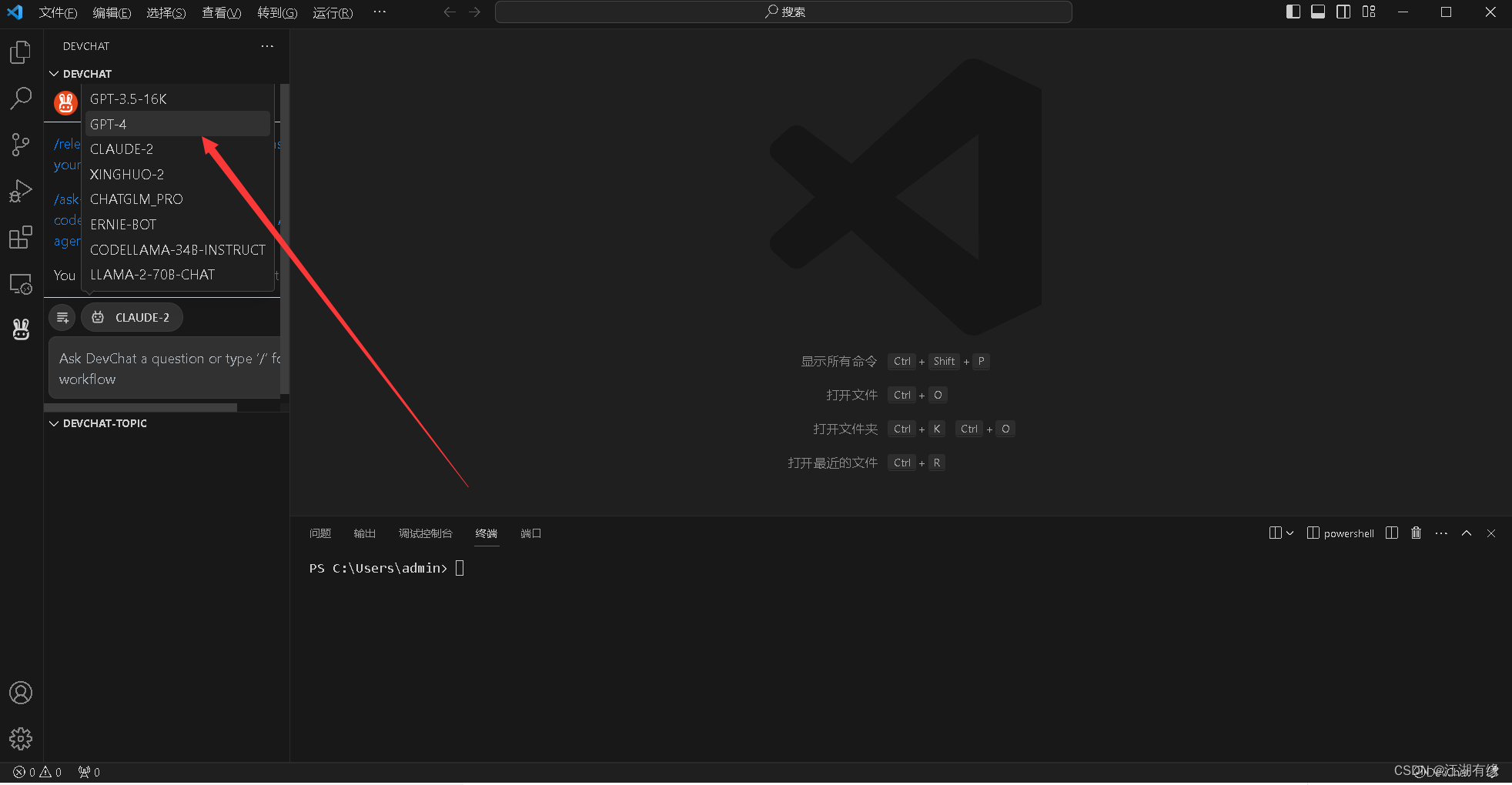This screenshot has width=1512, height=785.
Task: Open the DevChat rabbit icon in activity bar
Action: coord(21,329)
